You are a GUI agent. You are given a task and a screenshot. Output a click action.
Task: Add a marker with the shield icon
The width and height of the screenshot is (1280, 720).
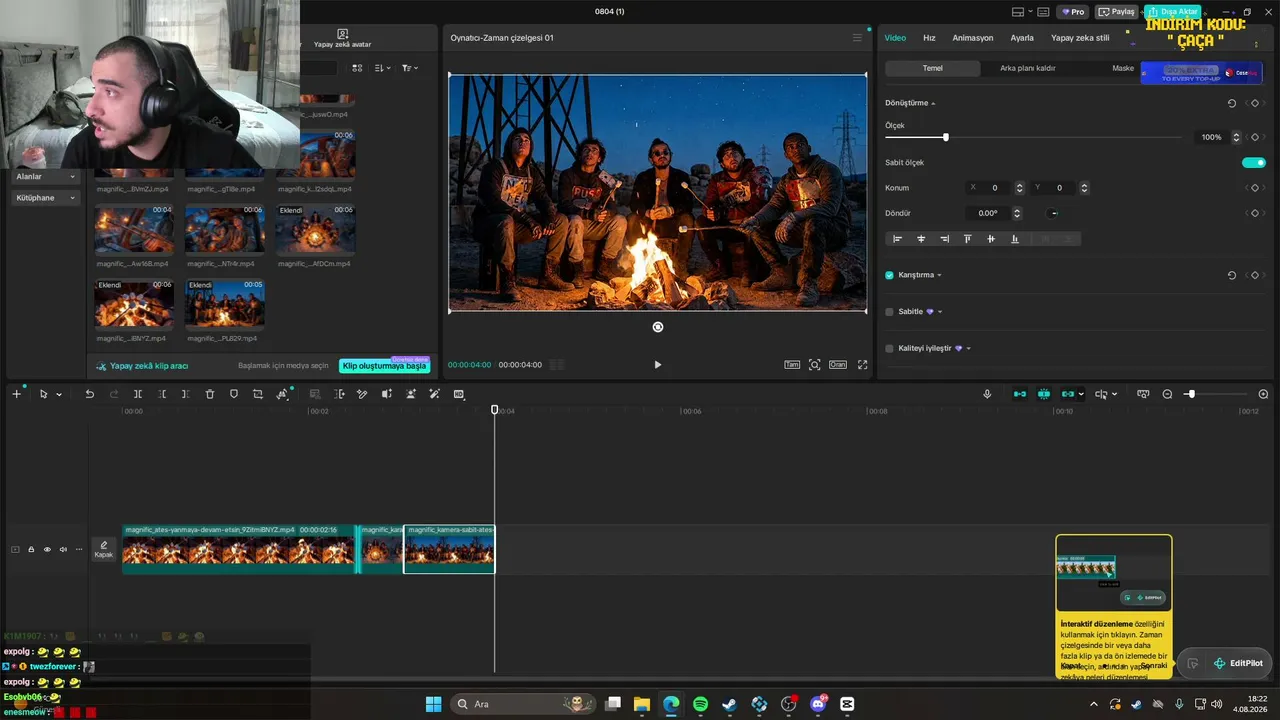click(234, 394)
